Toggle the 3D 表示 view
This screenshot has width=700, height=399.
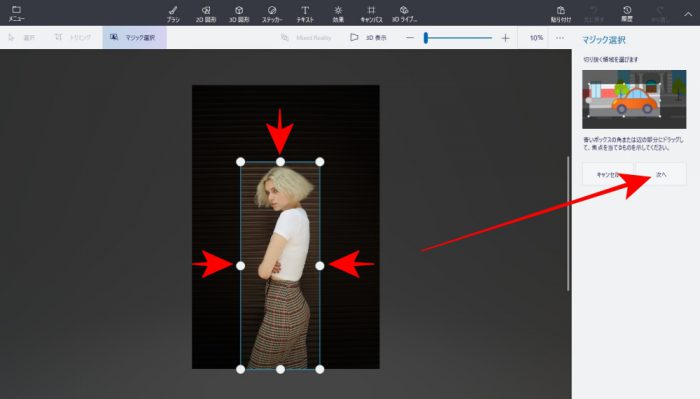click(368, 37)
